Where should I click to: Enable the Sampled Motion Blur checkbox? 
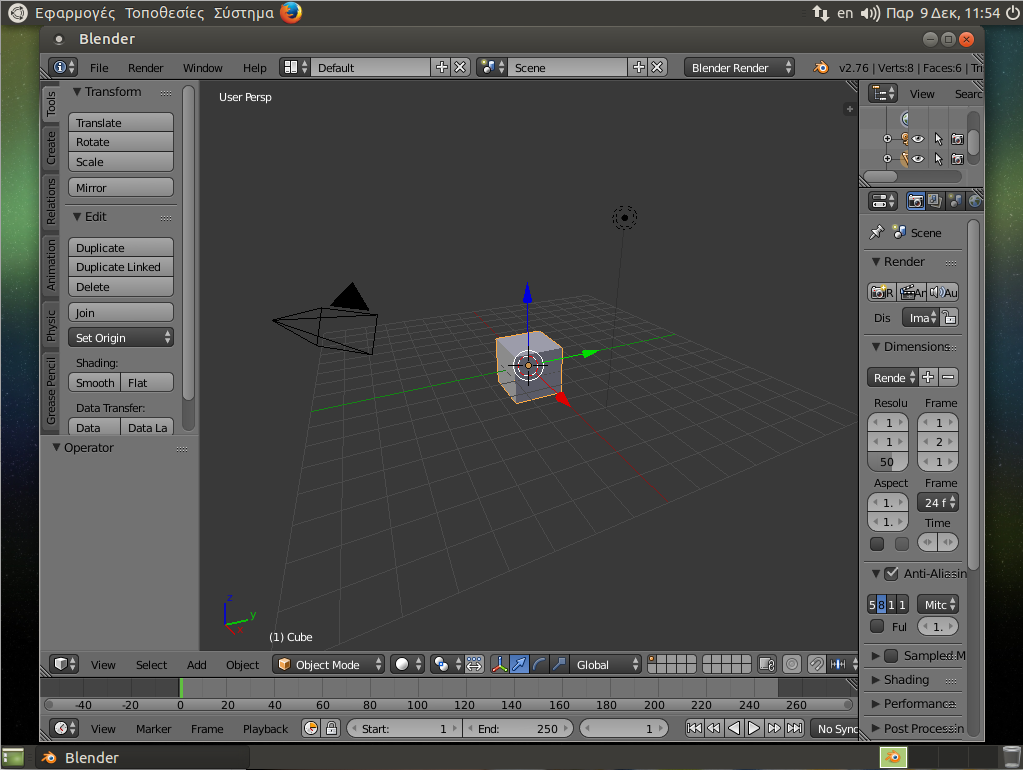coord(891,655)
